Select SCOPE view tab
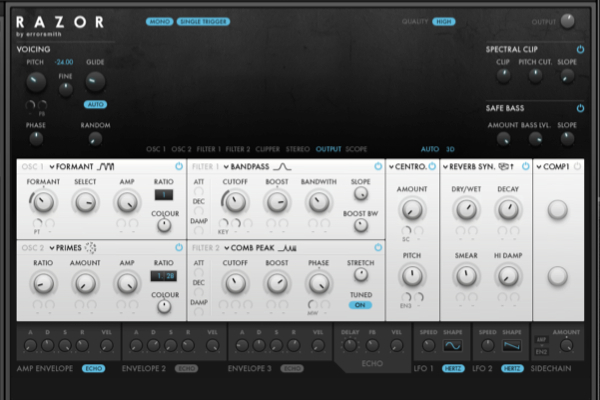The width and height of the screenshot is (600, 400). [356, 149]
